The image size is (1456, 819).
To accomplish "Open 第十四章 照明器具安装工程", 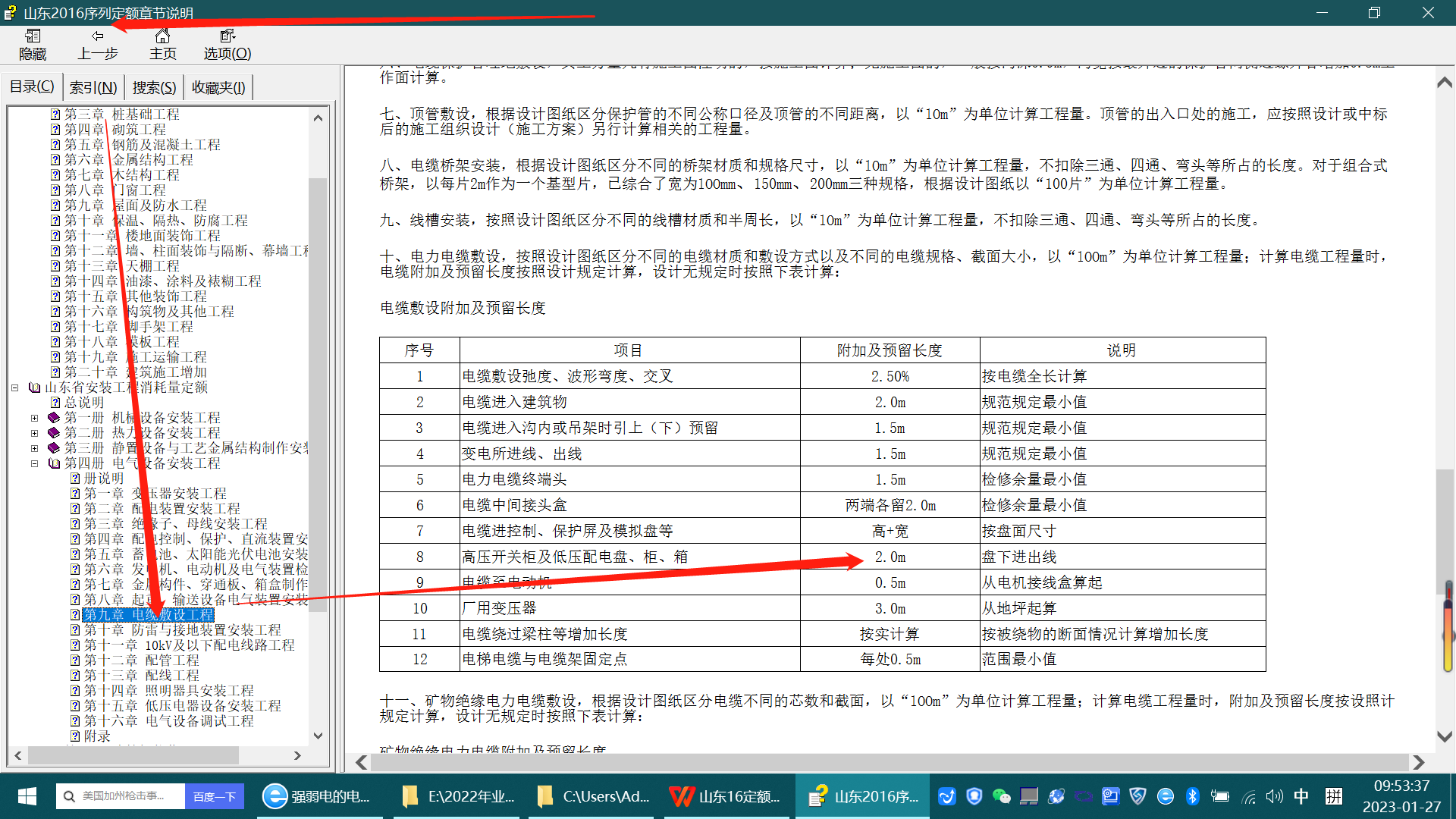I will (x=168, y=691).
